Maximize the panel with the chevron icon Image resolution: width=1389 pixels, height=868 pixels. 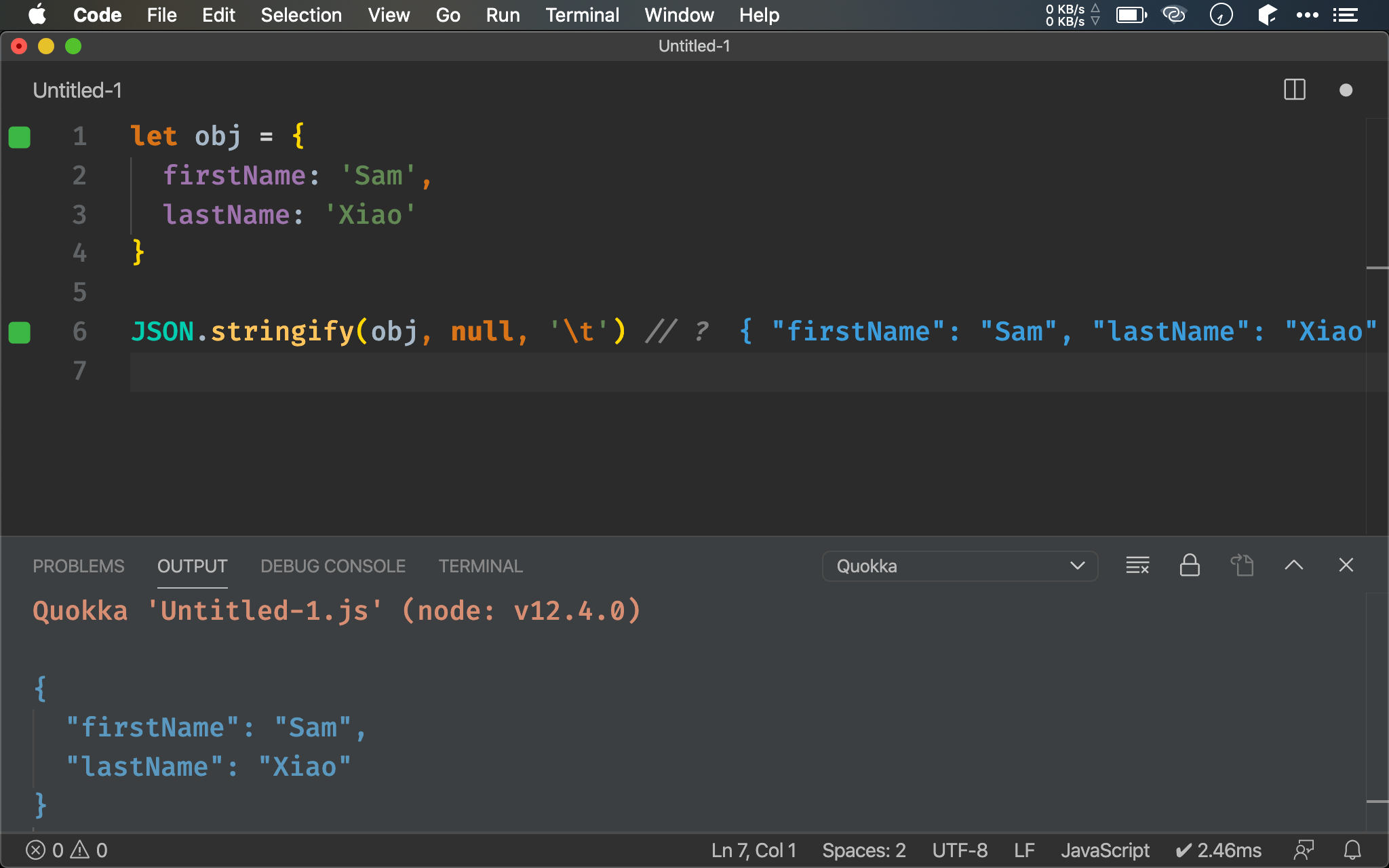1294,565
